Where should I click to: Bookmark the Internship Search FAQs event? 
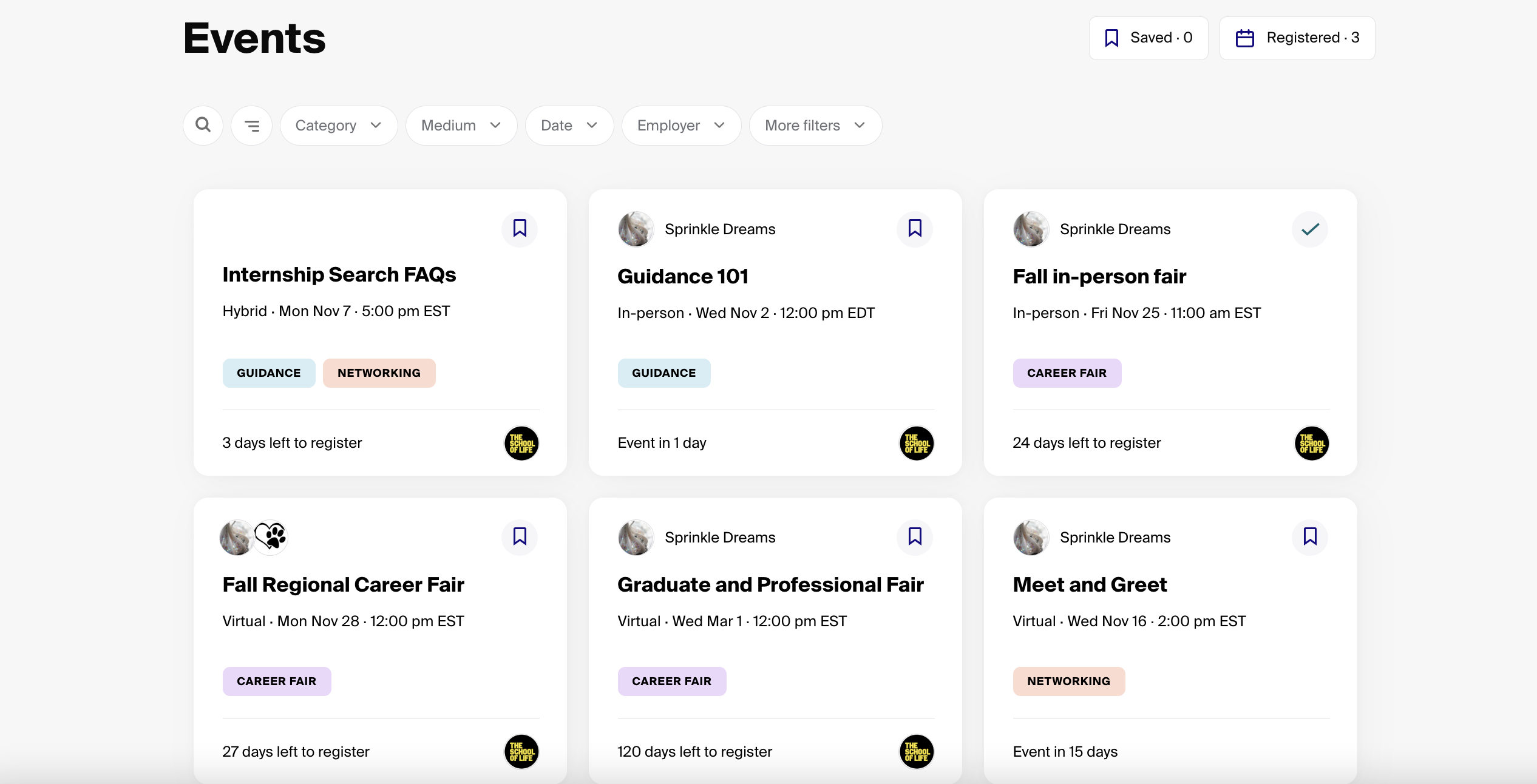coord(520,229)
